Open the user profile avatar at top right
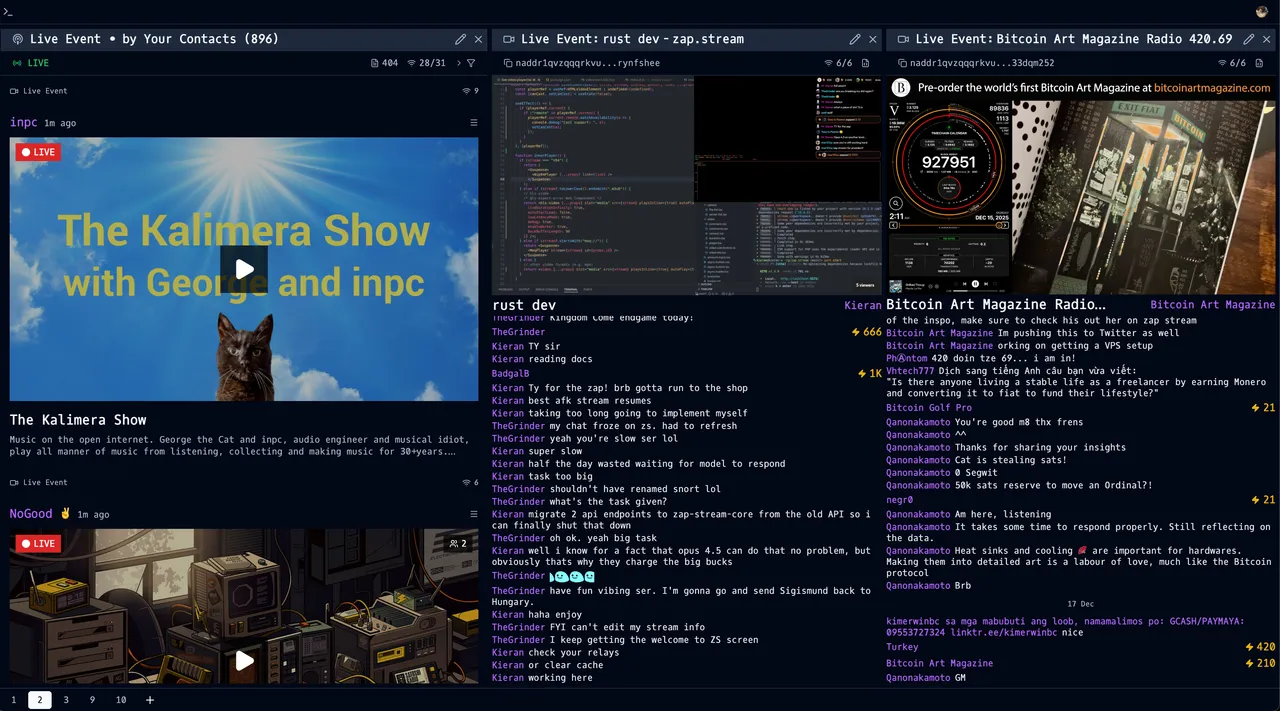Screen dimensions: 1280x711 click(1262, 11)
